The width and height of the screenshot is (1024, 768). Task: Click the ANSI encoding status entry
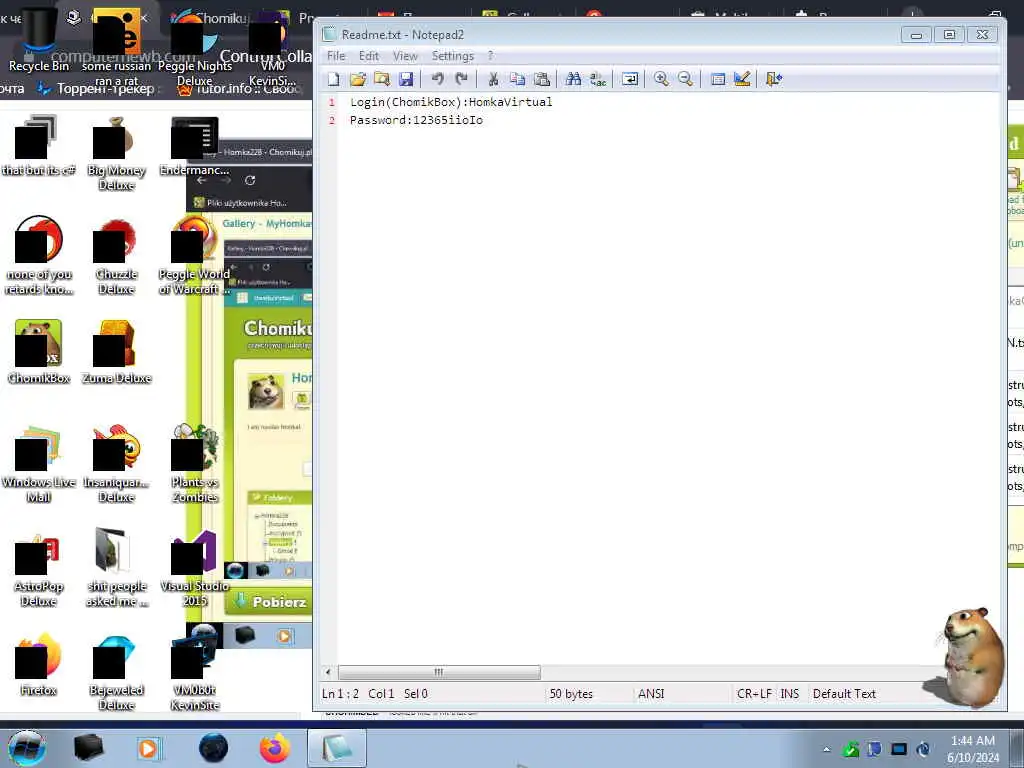point(650,694)
